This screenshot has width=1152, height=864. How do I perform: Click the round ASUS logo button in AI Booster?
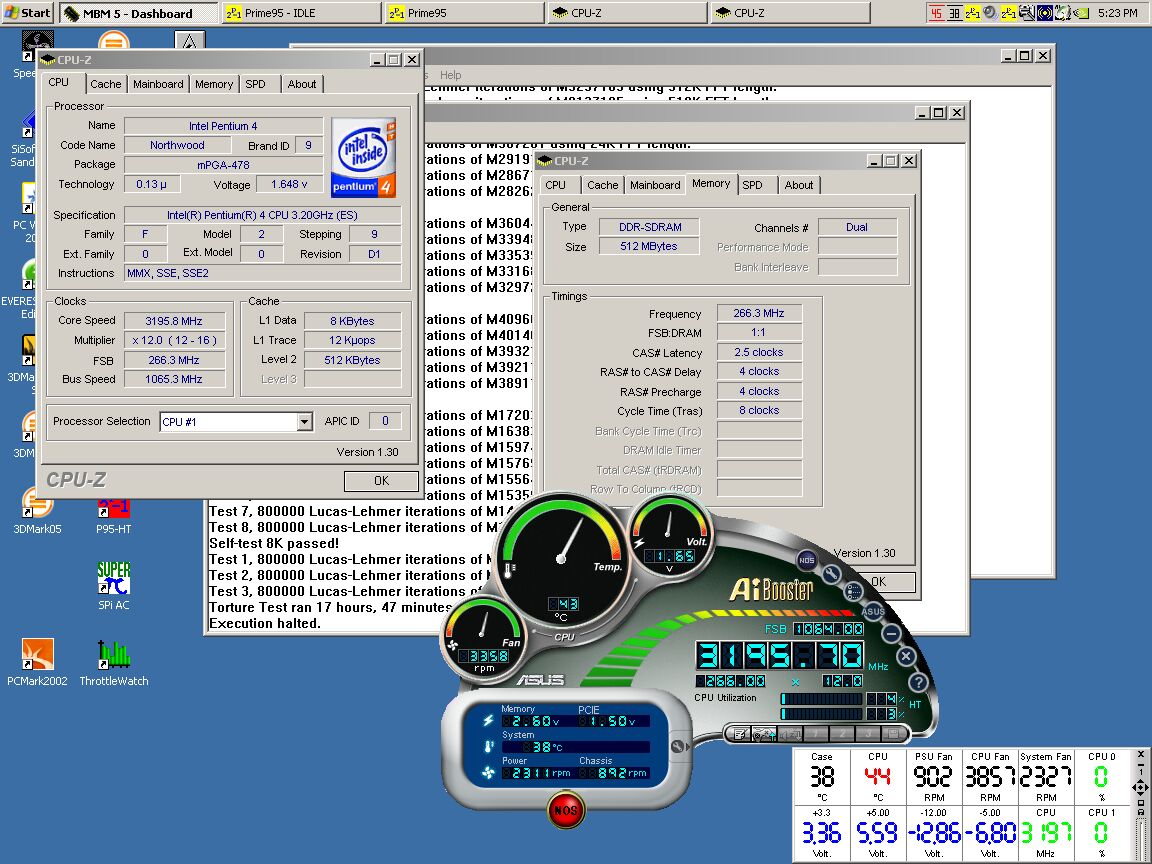[x=873, y=611]
